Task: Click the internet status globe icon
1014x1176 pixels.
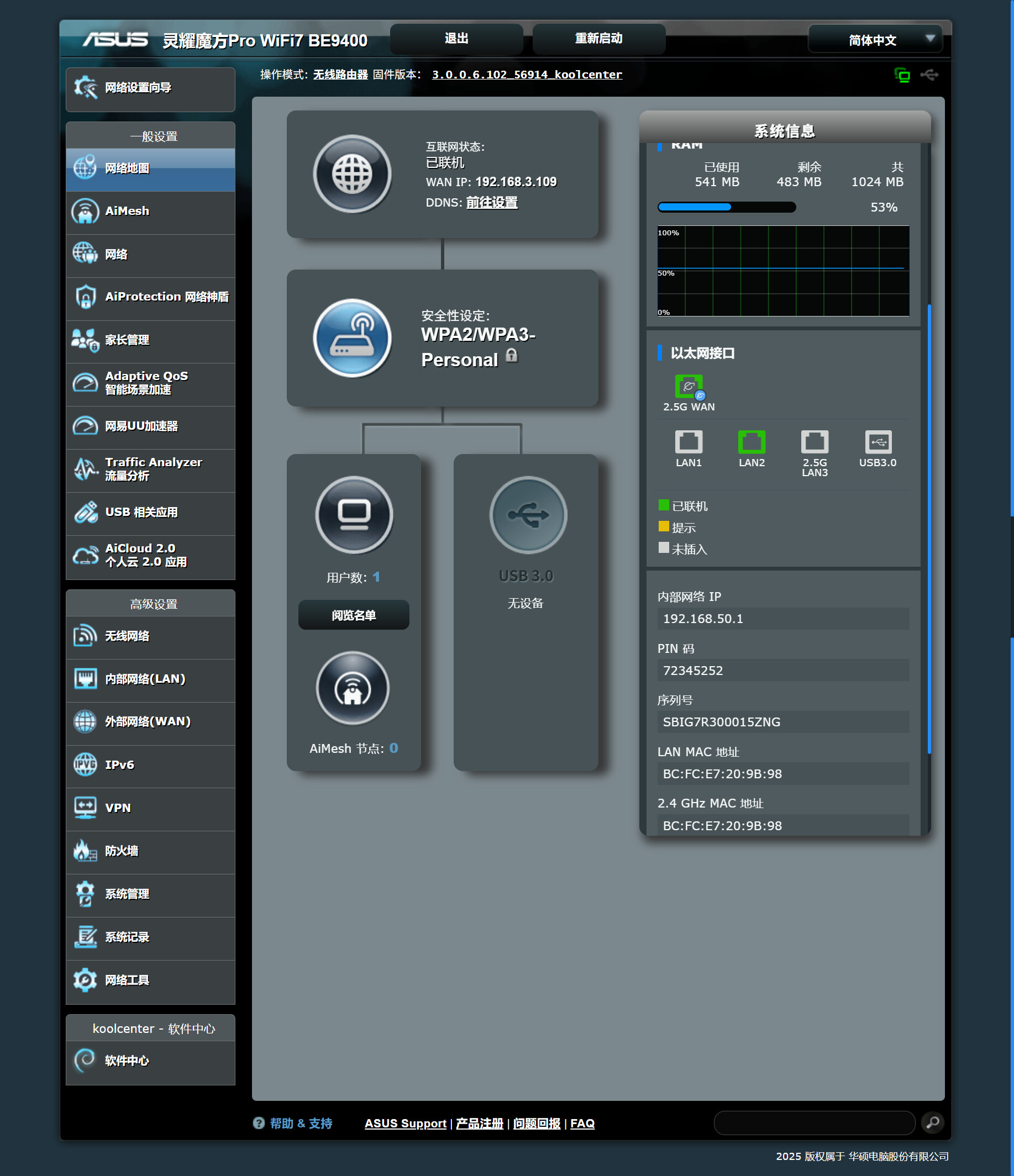Action: (352, 174)
